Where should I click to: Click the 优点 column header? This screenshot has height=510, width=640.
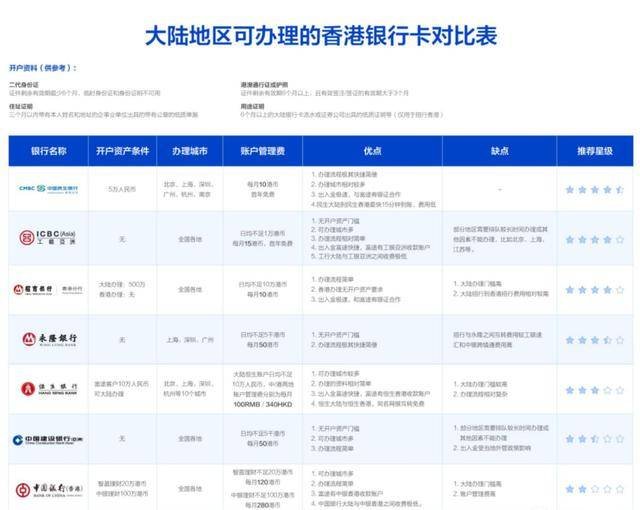coord(372,151)
